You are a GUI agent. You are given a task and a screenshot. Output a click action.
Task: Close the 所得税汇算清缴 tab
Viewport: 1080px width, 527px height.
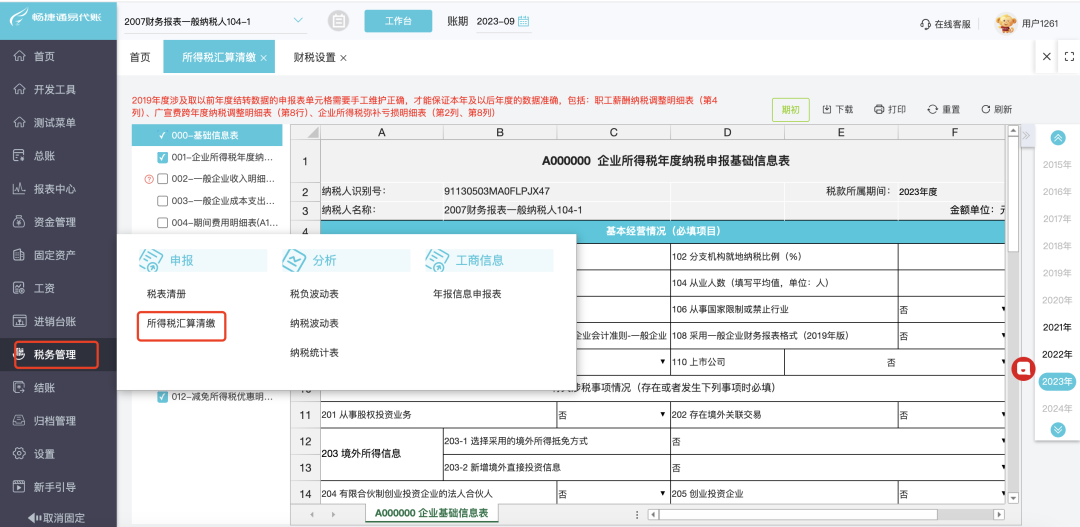coord(263,58)
